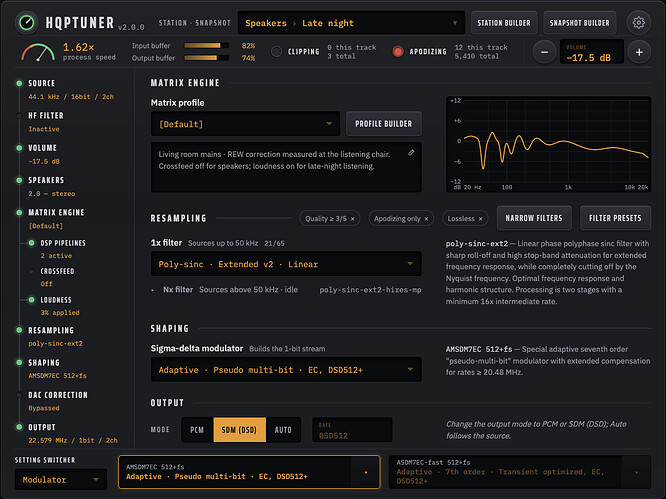This screenshot has height=499, width=666.
Task: Select the DAC Correction stage
Action: (x=58, y=395)
